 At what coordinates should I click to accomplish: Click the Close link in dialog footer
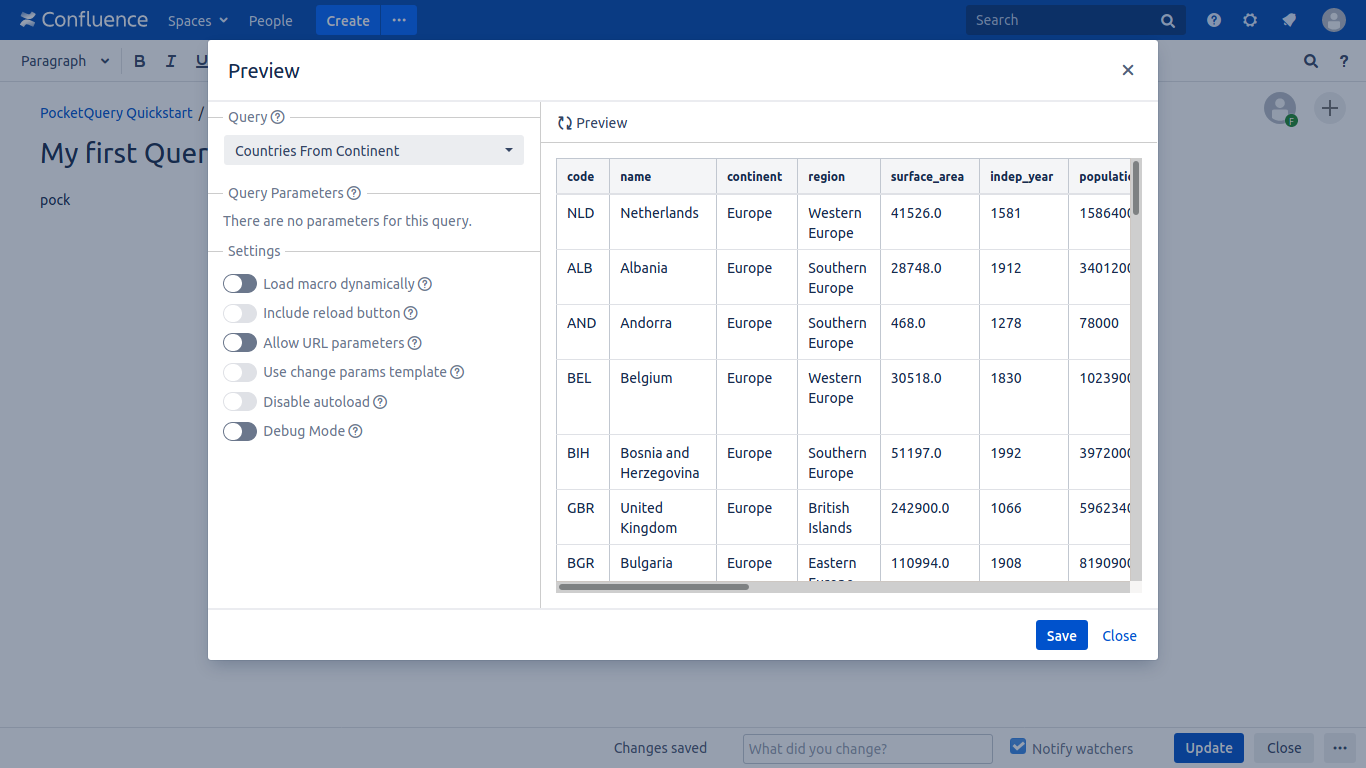pos(1119,636)
